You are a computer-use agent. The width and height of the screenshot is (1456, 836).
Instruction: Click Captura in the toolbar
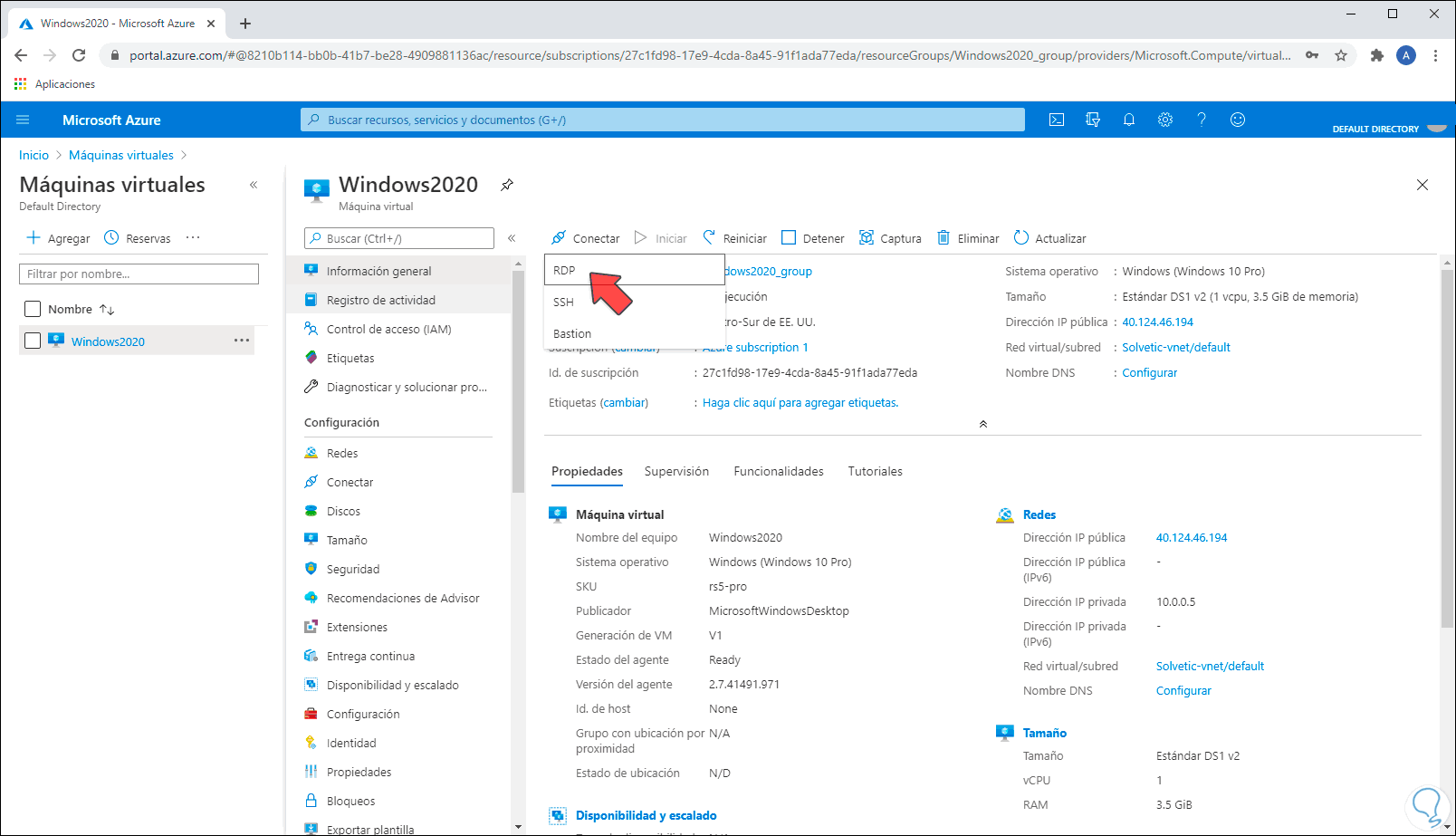pos(890,238)
